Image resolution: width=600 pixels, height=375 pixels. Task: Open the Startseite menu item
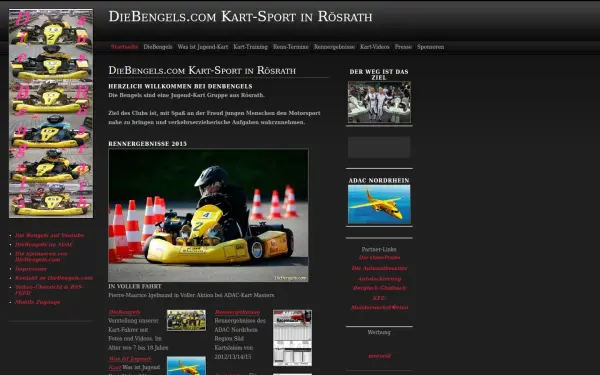(124, 47)
